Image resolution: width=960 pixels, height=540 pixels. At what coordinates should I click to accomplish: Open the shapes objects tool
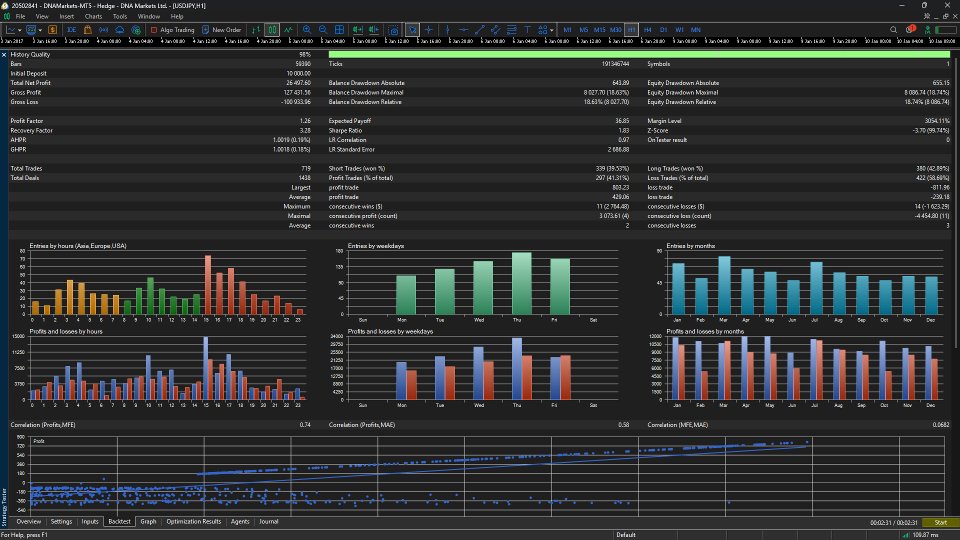click(x=542, y=29)
